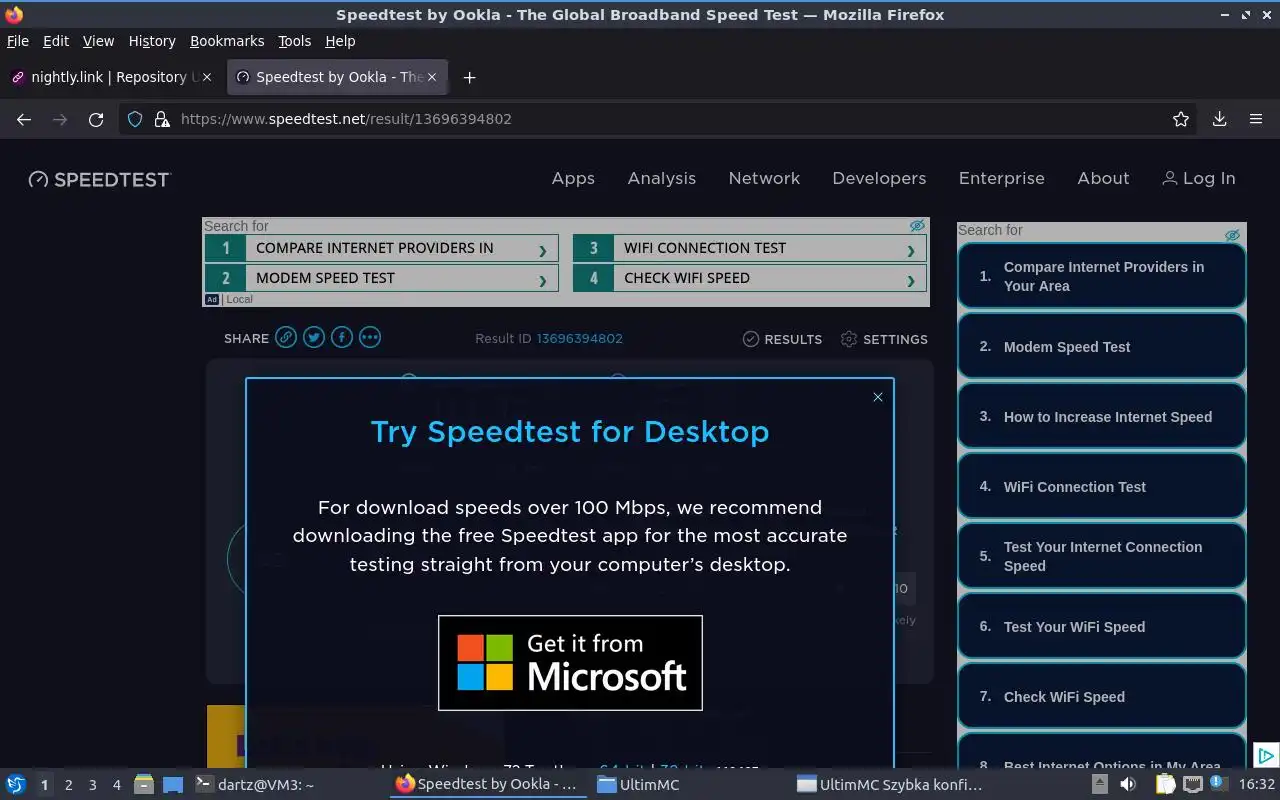This screenshot has height=800, width=1280.
Task: Open the Analysis navigation item
Action: click(x=662, y=178)
